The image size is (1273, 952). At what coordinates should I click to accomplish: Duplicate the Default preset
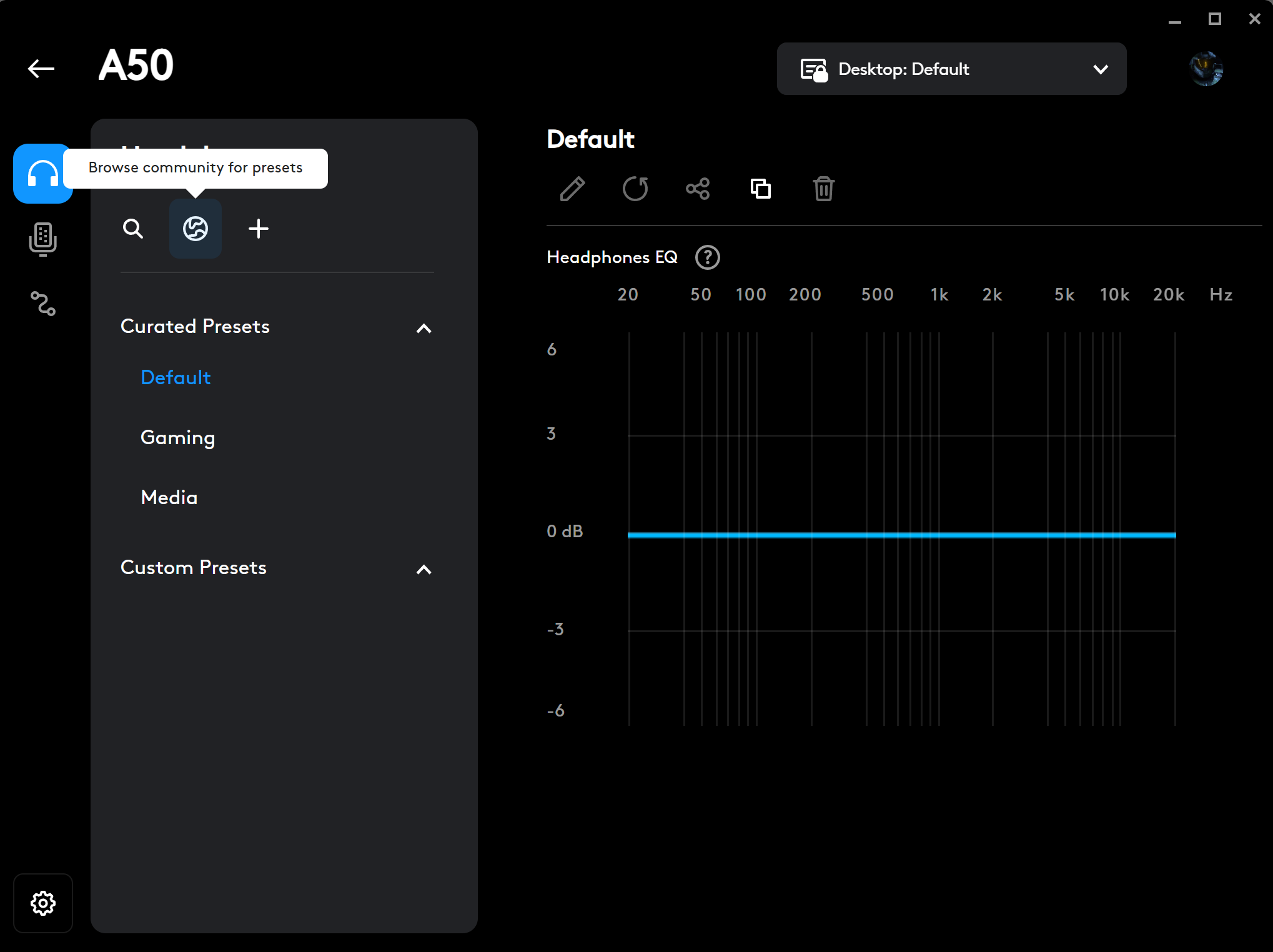[761, 189]
